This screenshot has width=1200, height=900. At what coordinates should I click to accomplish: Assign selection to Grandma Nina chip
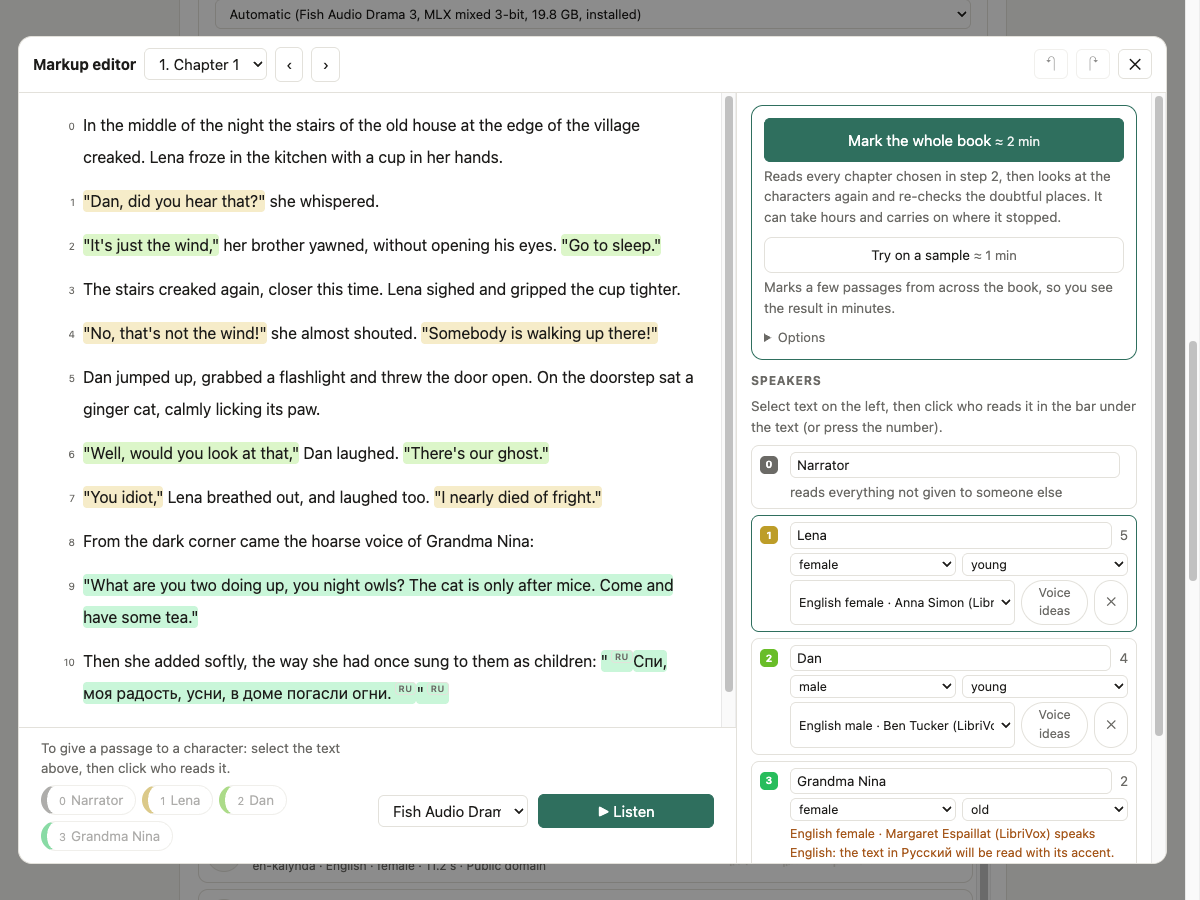[x=108, y=836]
